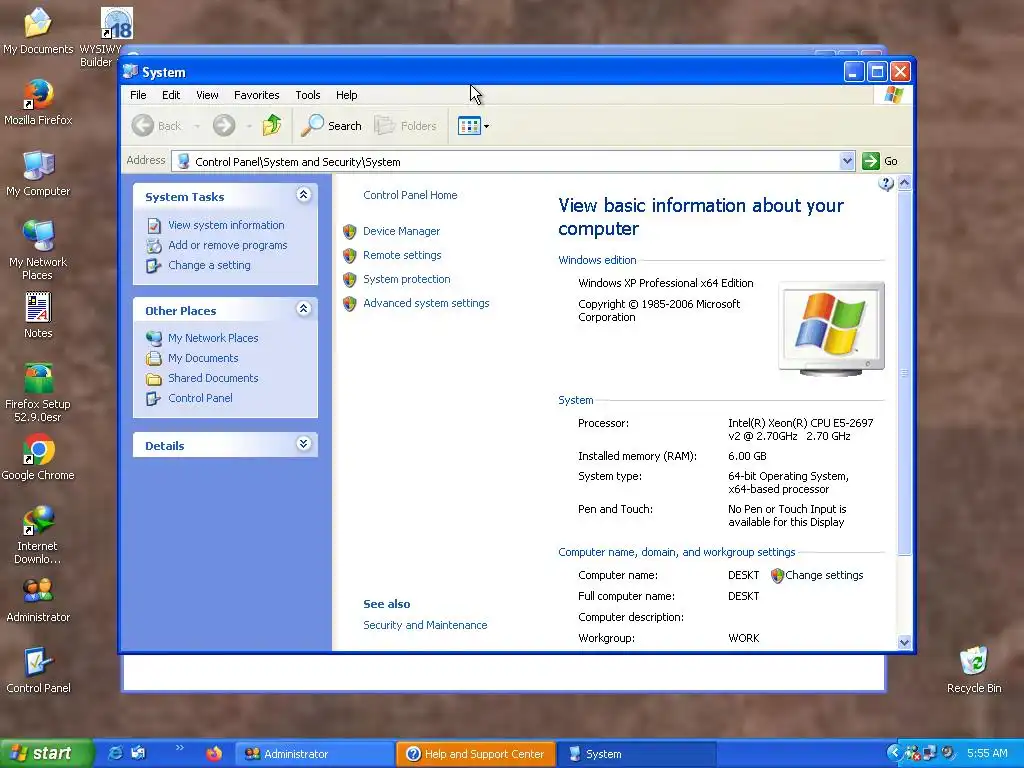The width and height of the screenshot is (1024, 768).
Task: Open My Documents in Other Places
Action: pos(203,358)
